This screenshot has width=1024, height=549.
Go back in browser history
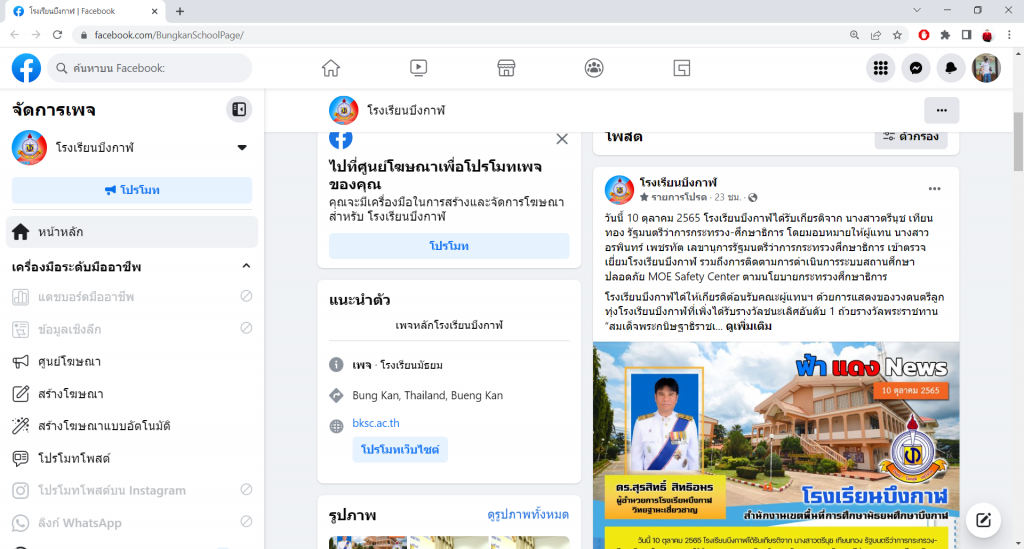tap(14, 35)
